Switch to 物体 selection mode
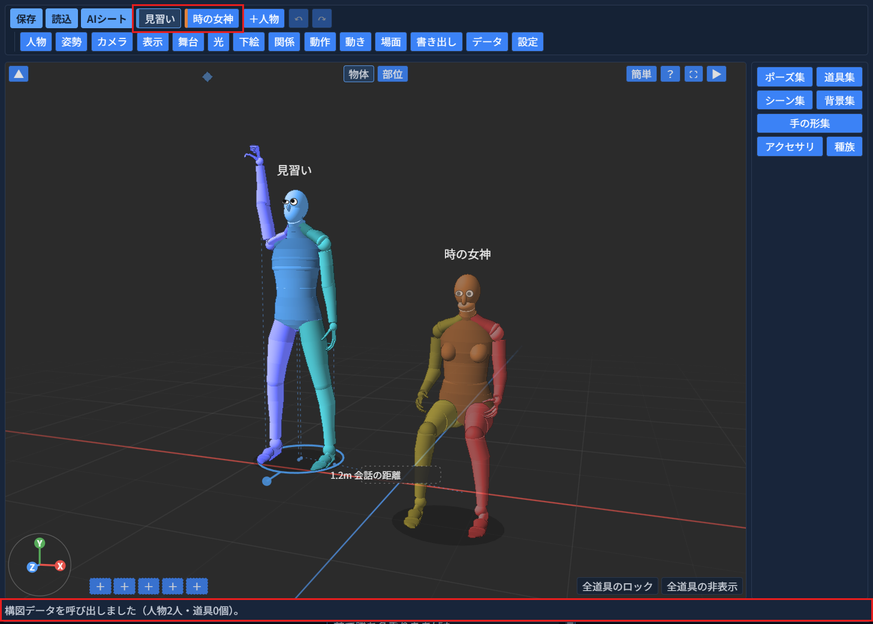The height and width of the screenshot is (624, 873). [359, 74]
